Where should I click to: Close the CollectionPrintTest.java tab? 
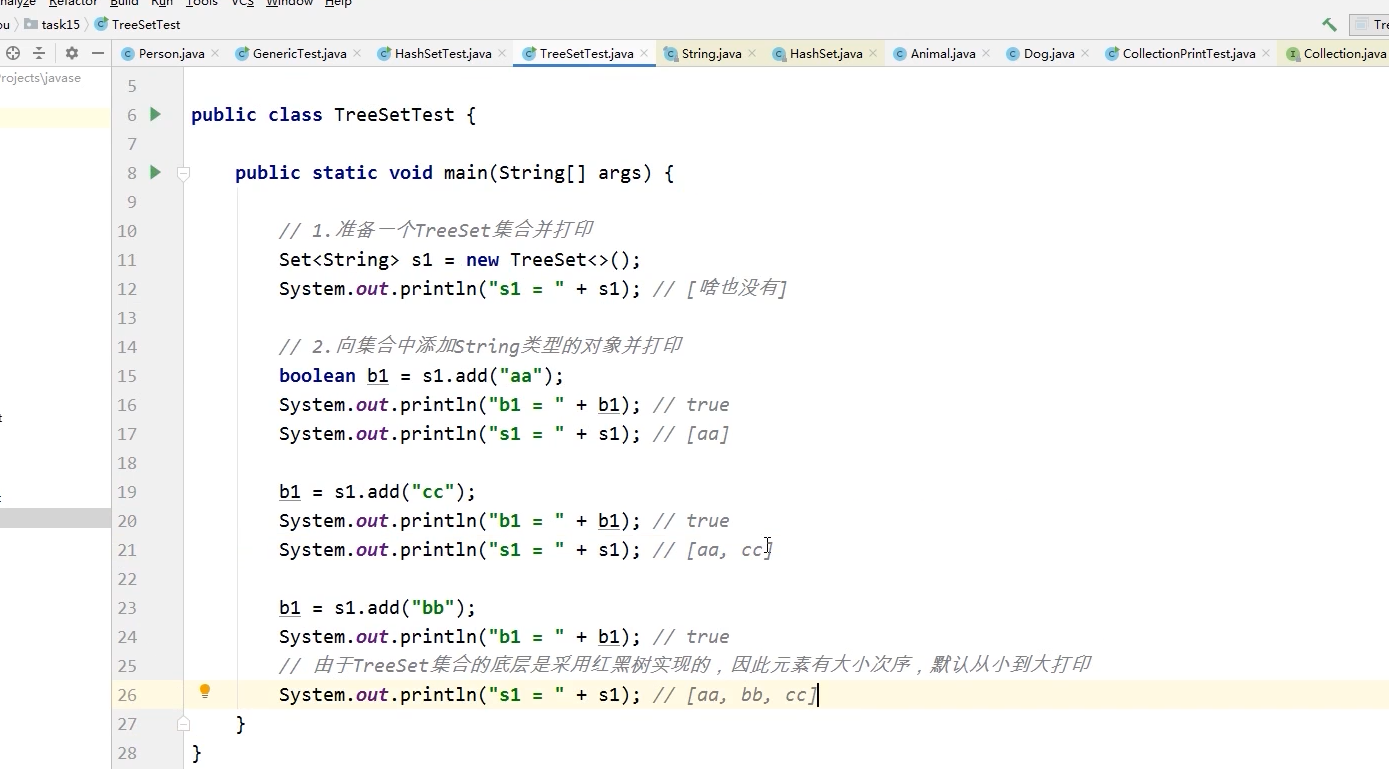tap(1266, 53)
